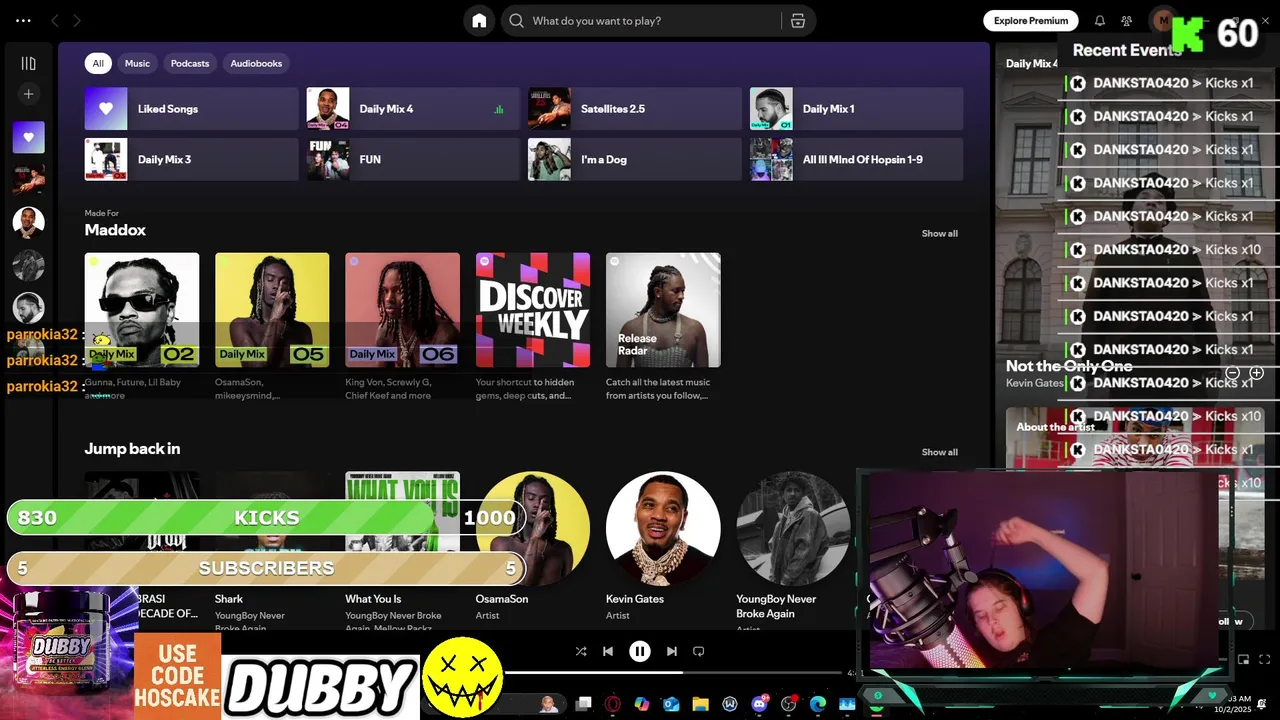Open the Friend Activity icon
The height and width of the screenshot is (720, 1280).
pyautogui.click(x=1127, y=20)
